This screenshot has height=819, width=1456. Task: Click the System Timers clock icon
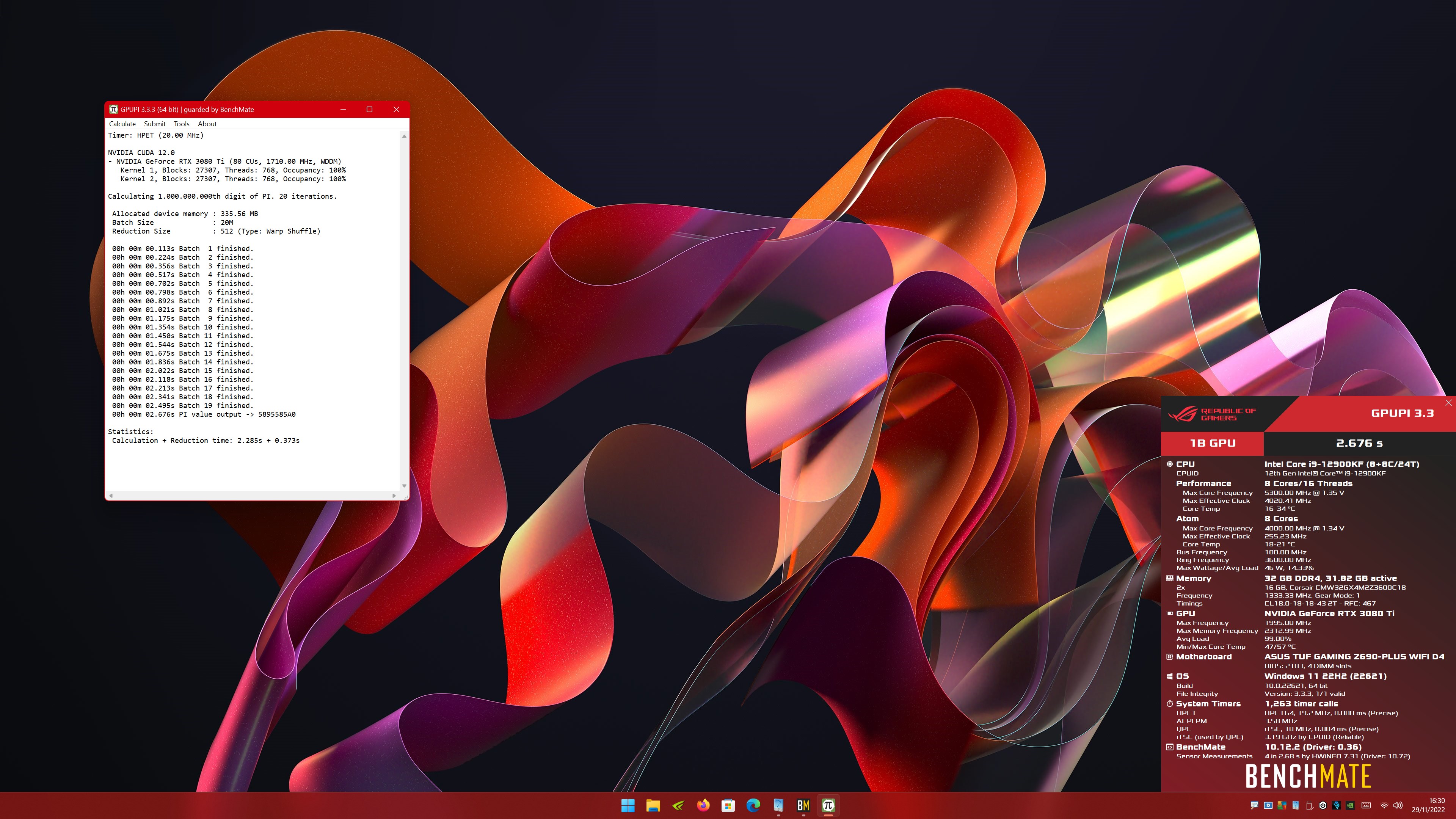tap(1169, 704)
